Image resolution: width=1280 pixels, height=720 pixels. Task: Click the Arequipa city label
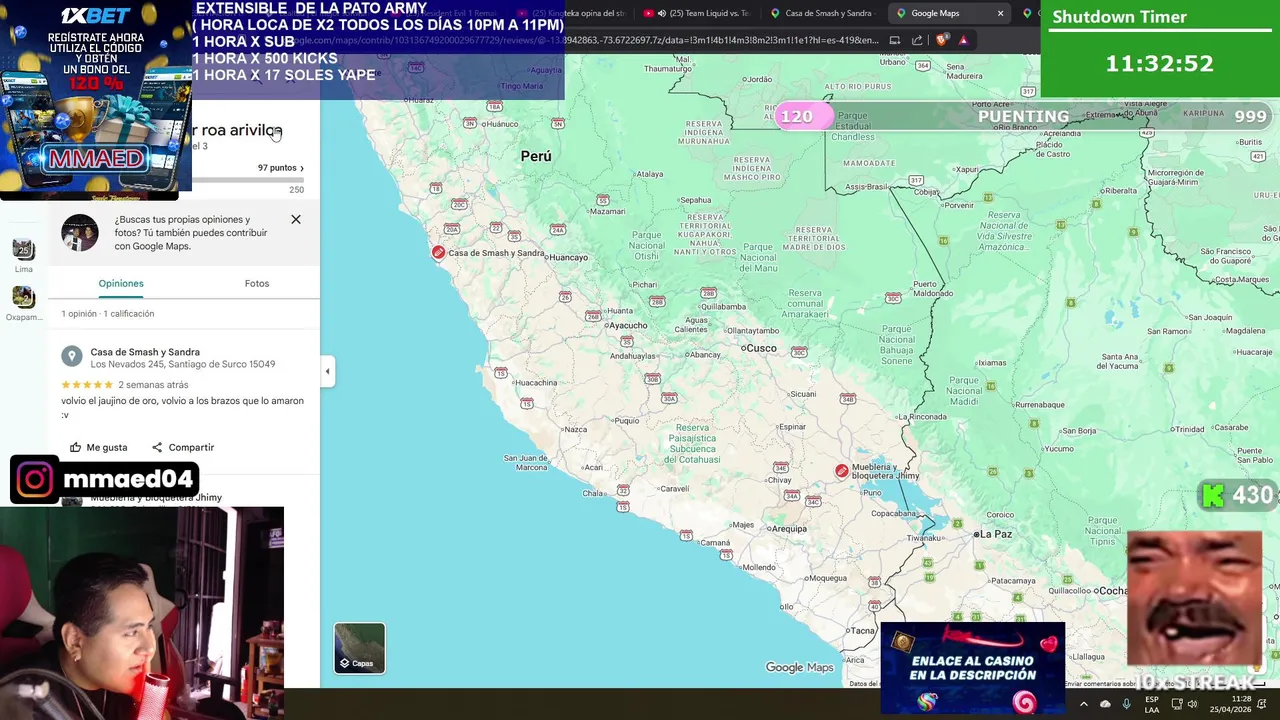[788, 528]
